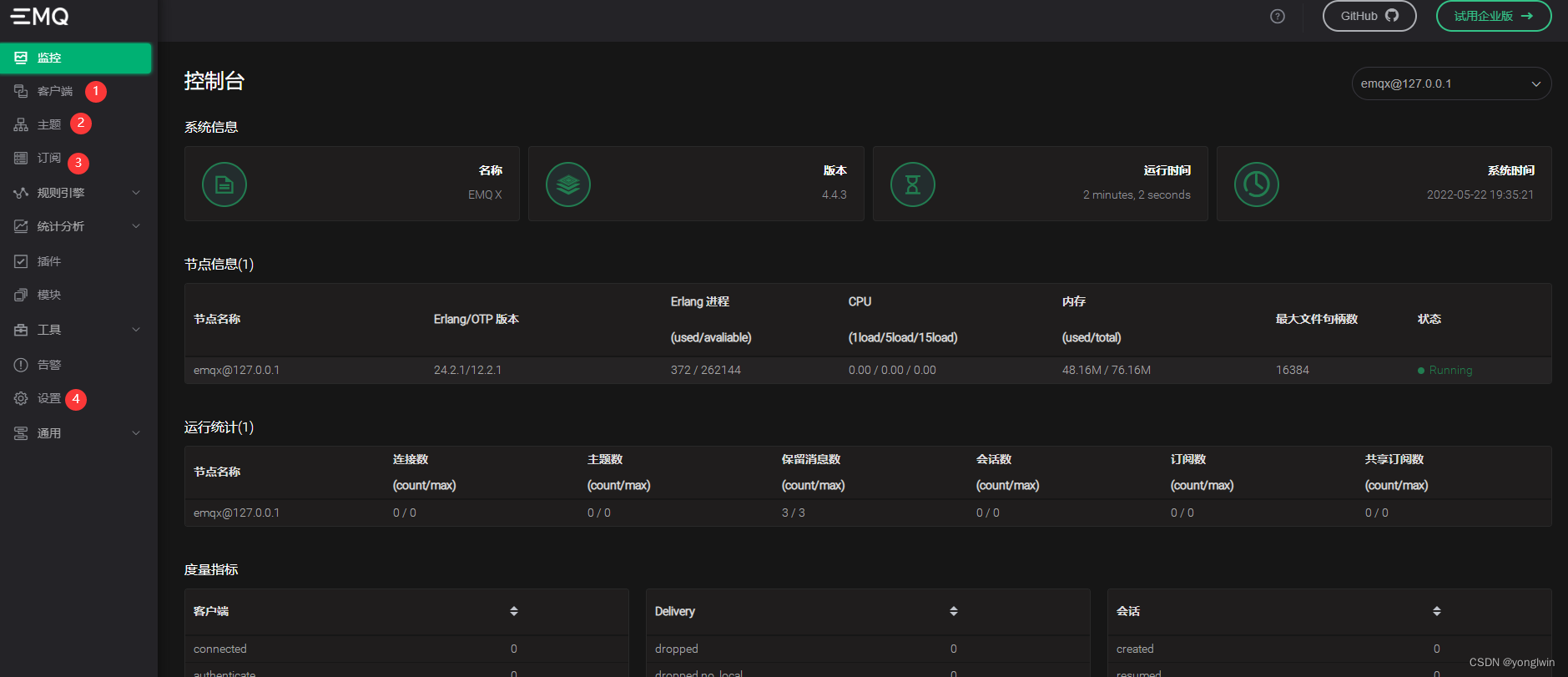The width and height of the screenshot is (1568, 677).
Task: Expand the 规则引擎 submenu chevron
Action: point(136,193)
